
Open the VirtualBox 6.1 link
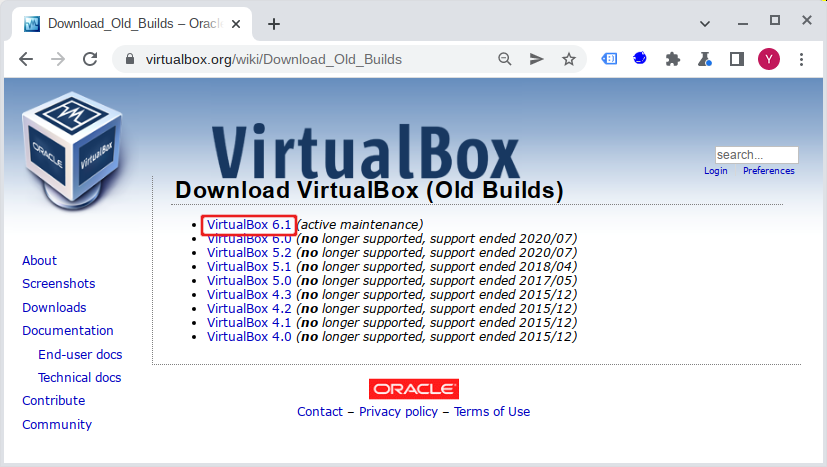tap(249, 224)
